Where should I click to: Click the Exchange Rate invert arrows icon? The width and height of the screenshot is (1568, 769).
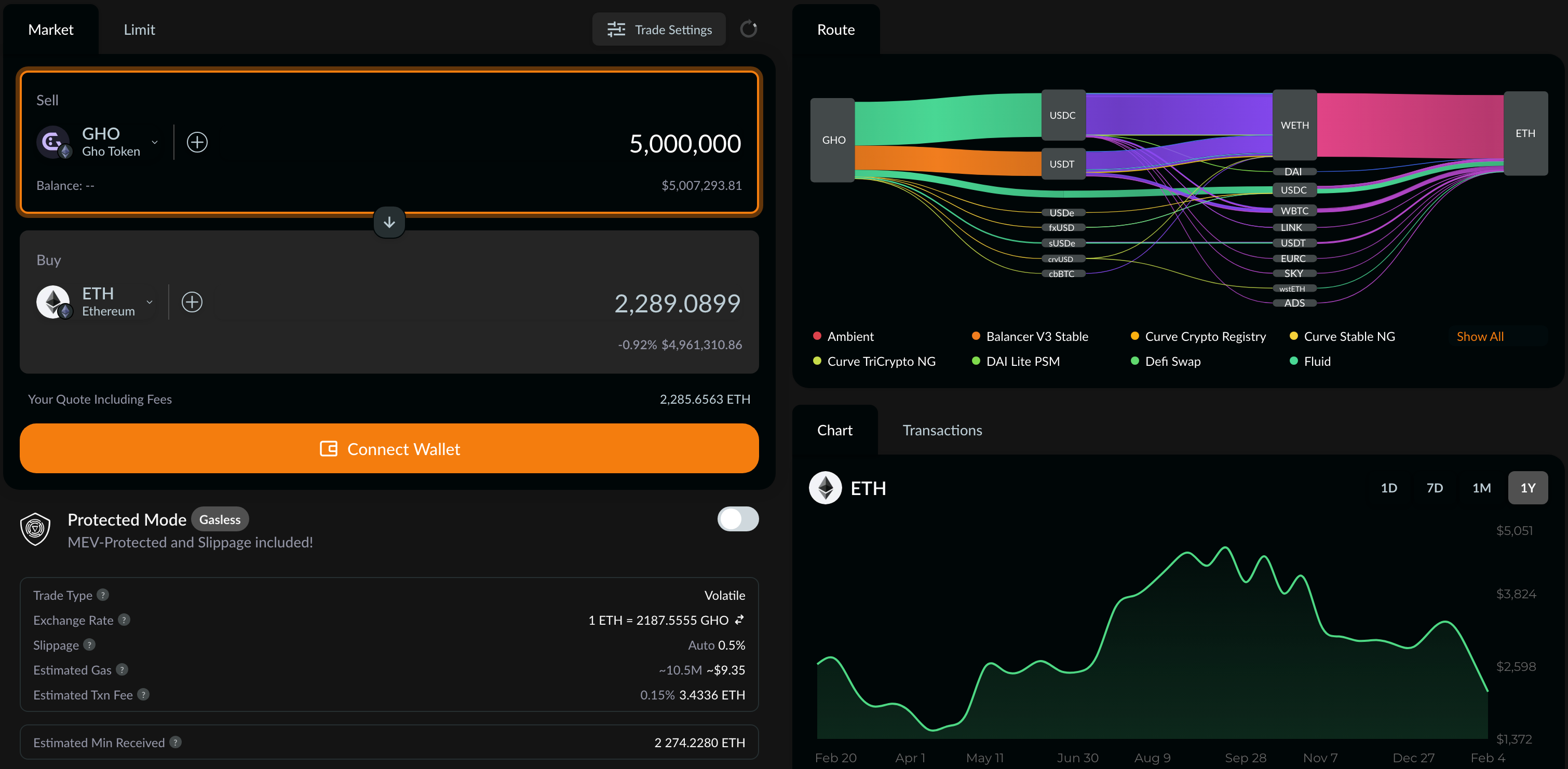739,620
